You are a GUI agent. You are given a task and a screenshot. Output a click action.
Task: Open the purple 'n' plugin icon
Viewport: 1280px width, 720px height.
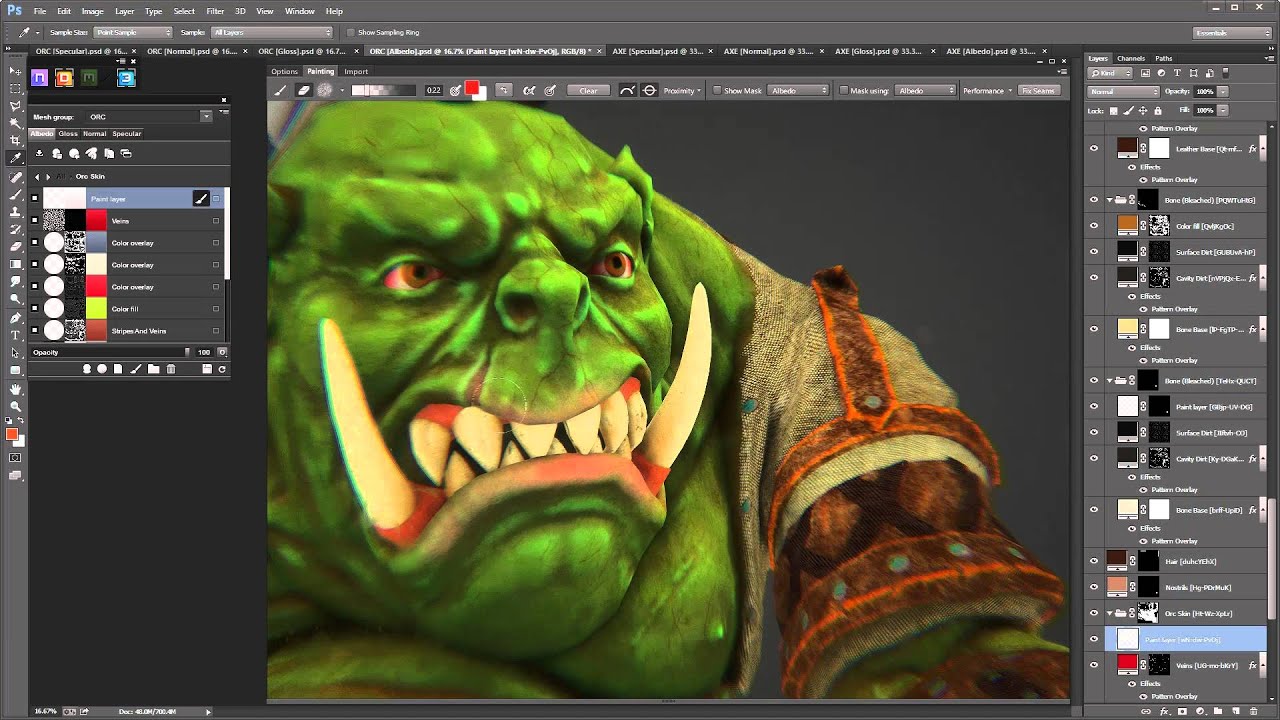click(x=39, y=77)
